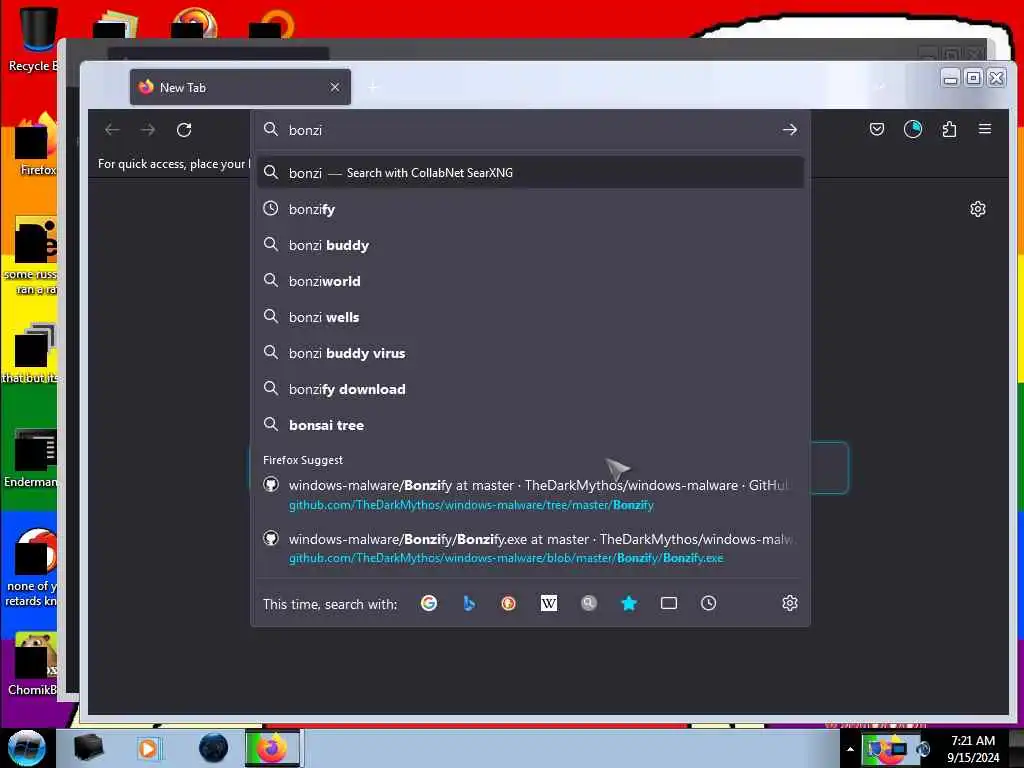Close the New Tab tab
This screenshot has height=768, width=1024.
[x=334, y=87]
